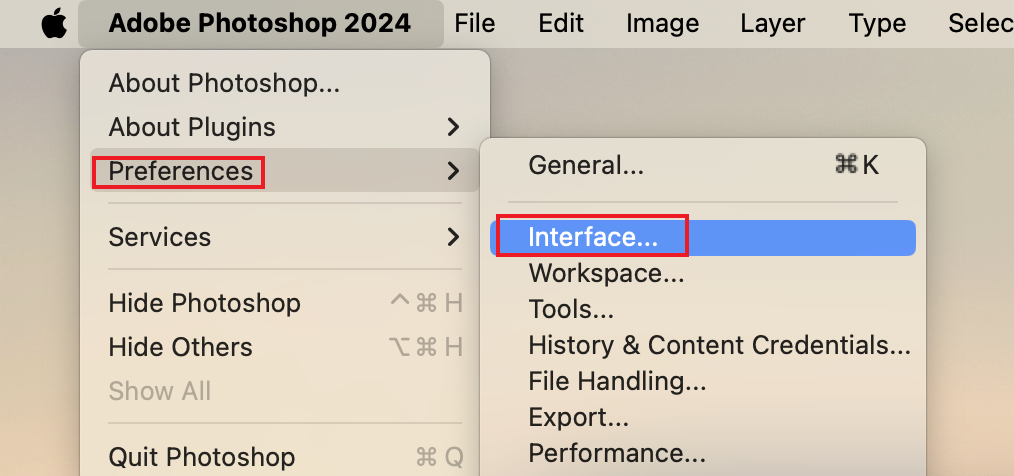Open the Apple menu

(x=54, y=24)
